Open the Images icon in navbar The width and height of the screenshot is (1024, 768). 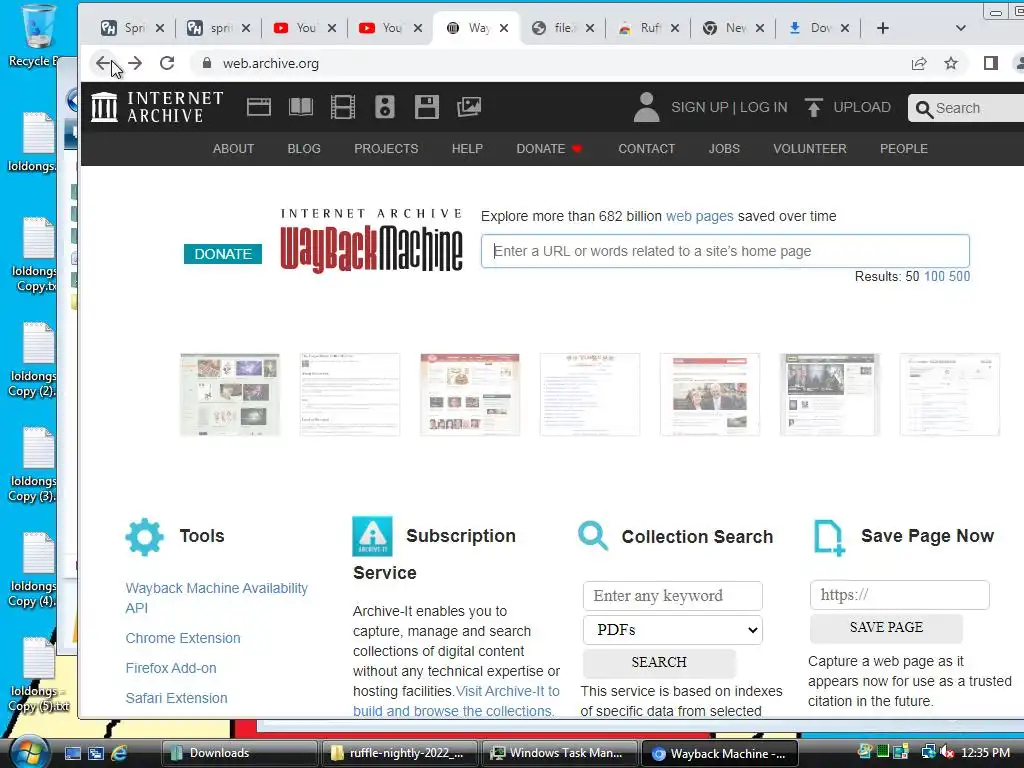(469, 107)
